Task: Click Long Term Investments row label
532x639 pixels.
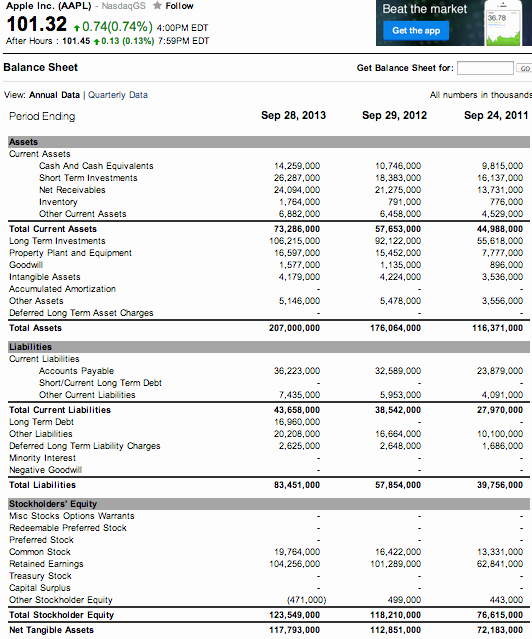Action: 57,241
